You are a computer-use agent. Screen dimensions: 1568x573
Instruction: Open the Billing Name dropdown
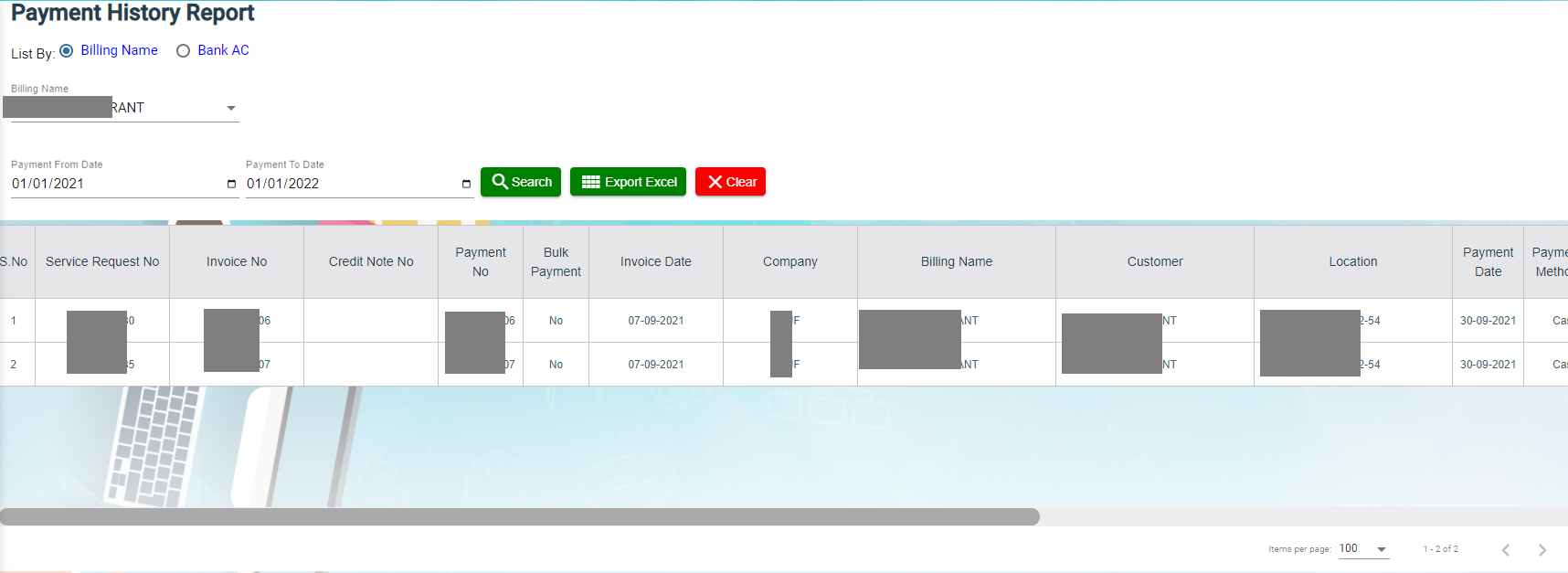tap(230, 108)
